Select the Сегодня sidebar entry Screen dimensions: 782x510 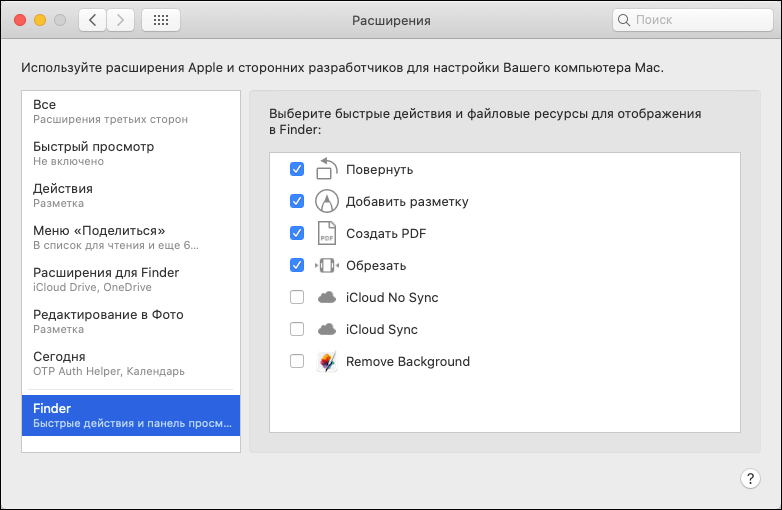coord(131,363)
